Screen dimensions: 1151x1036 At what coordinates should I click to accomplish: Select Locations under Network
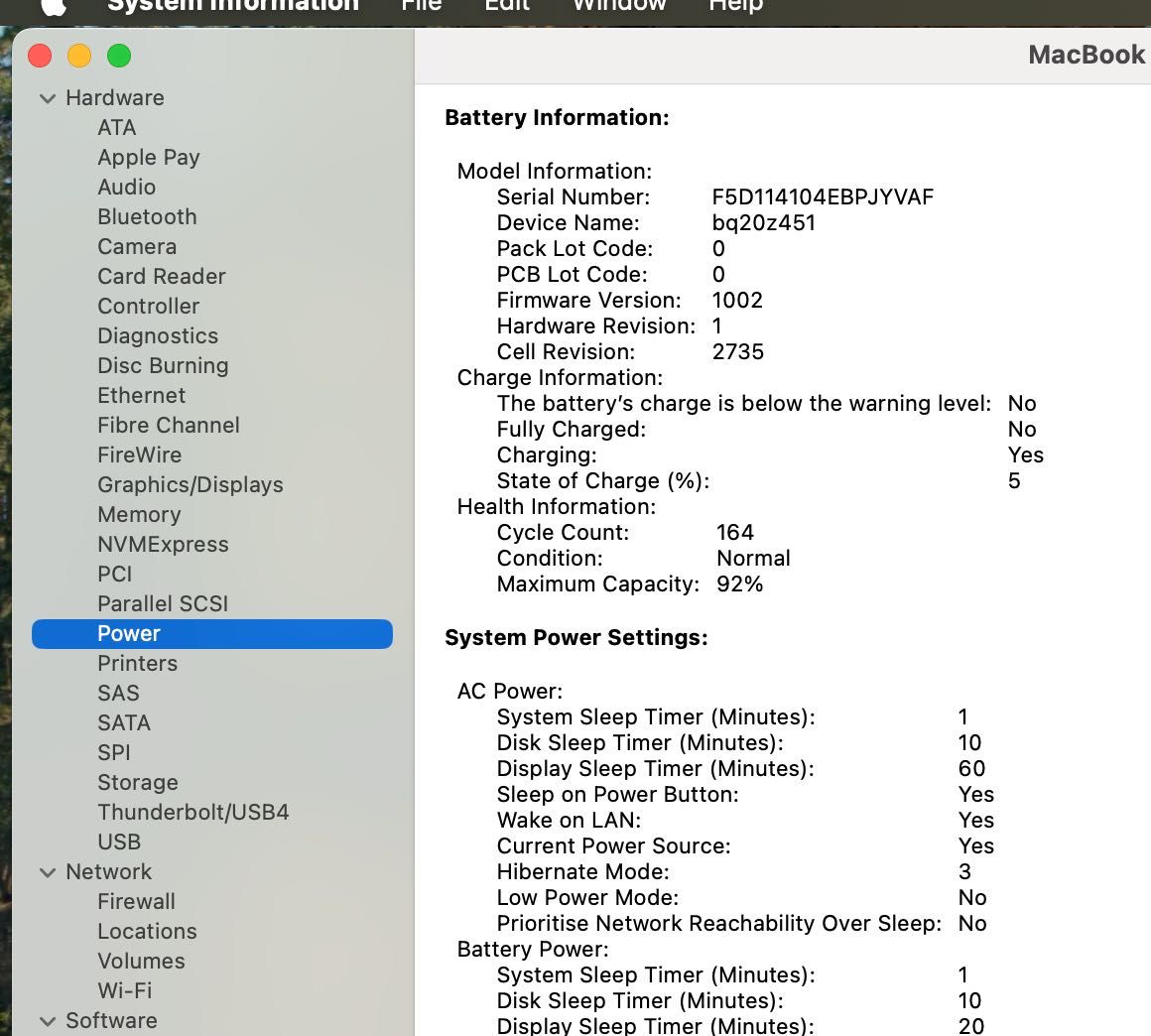(x=147, y=932)
